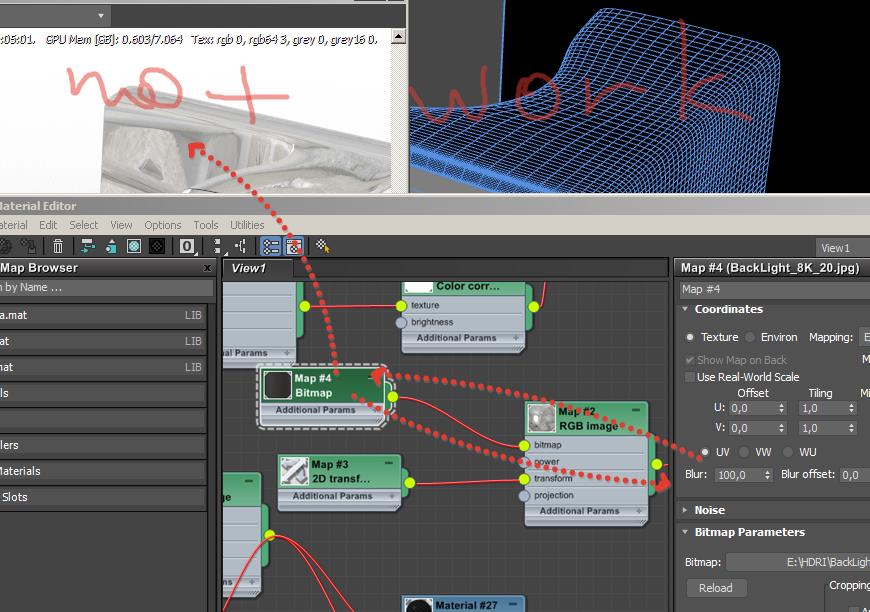Enable Use Real-World Scale checkbox
This screenshot has width=870, height=612.
[690, 377]
